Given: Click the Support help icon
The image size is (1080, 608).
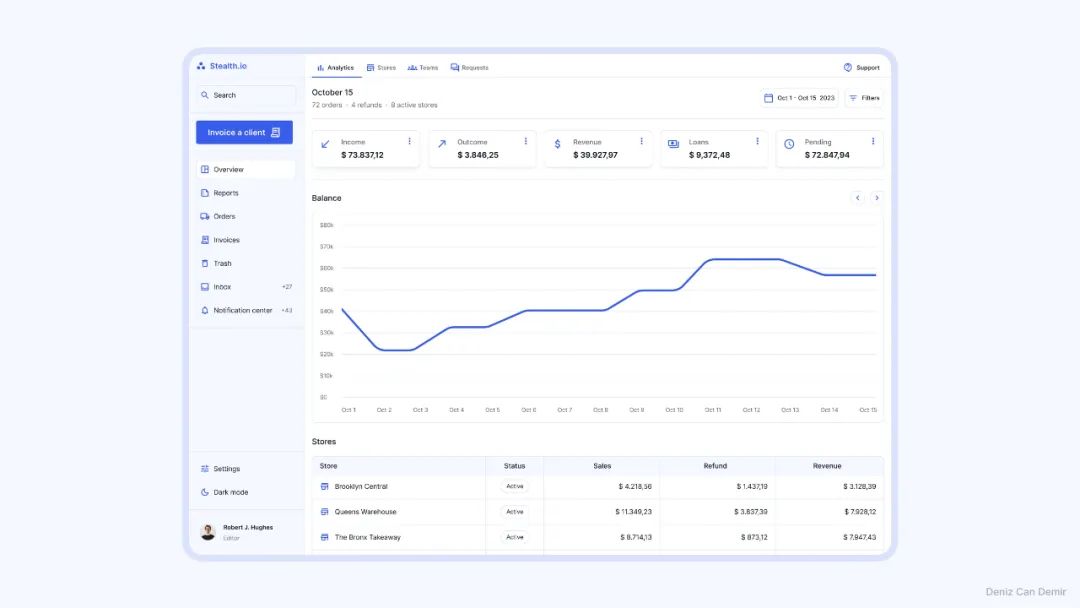Looking at the screenshot, I should click(x=848, y=68).
